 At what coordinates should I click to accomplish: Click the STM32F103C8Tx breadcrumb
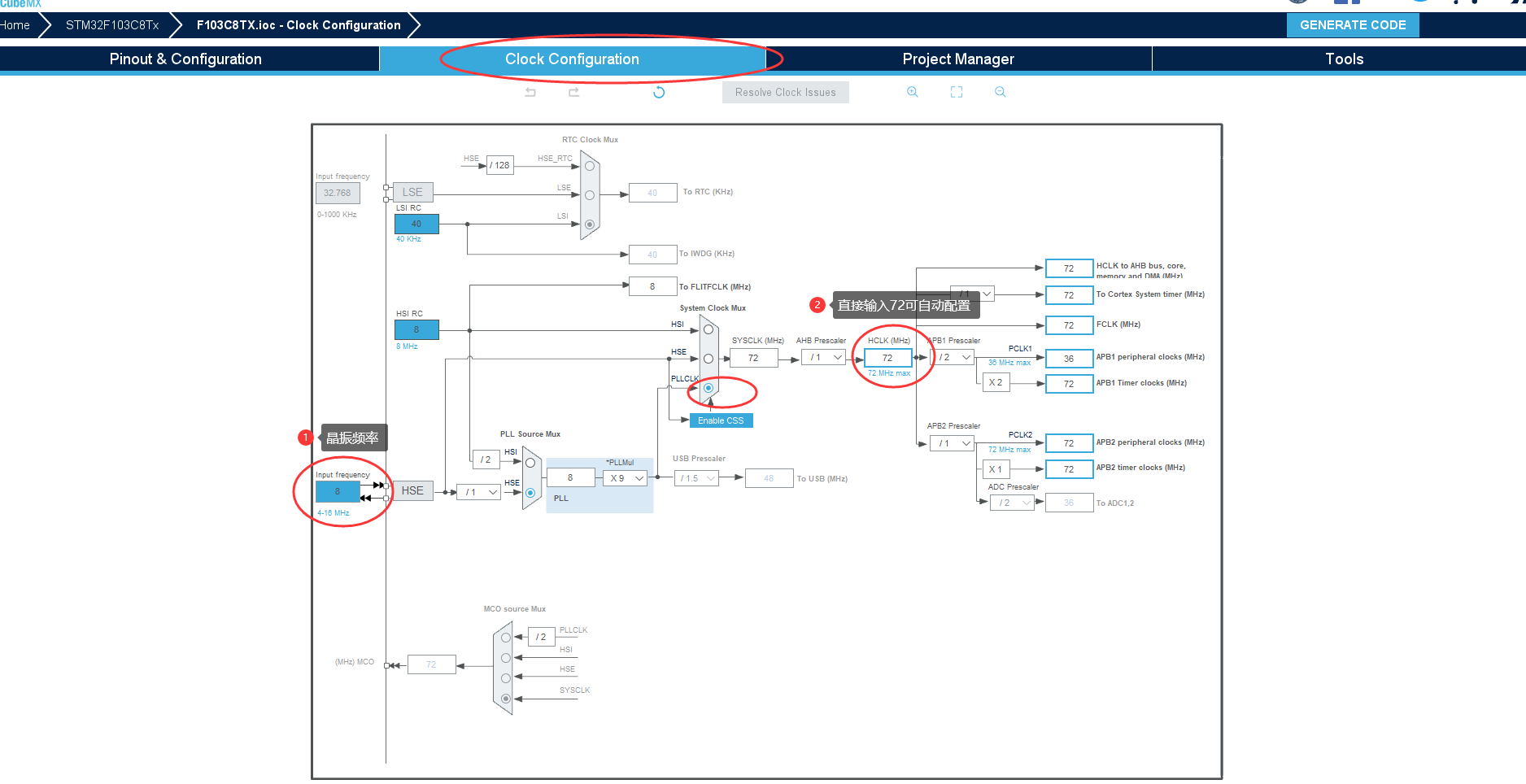pos(112,25)
